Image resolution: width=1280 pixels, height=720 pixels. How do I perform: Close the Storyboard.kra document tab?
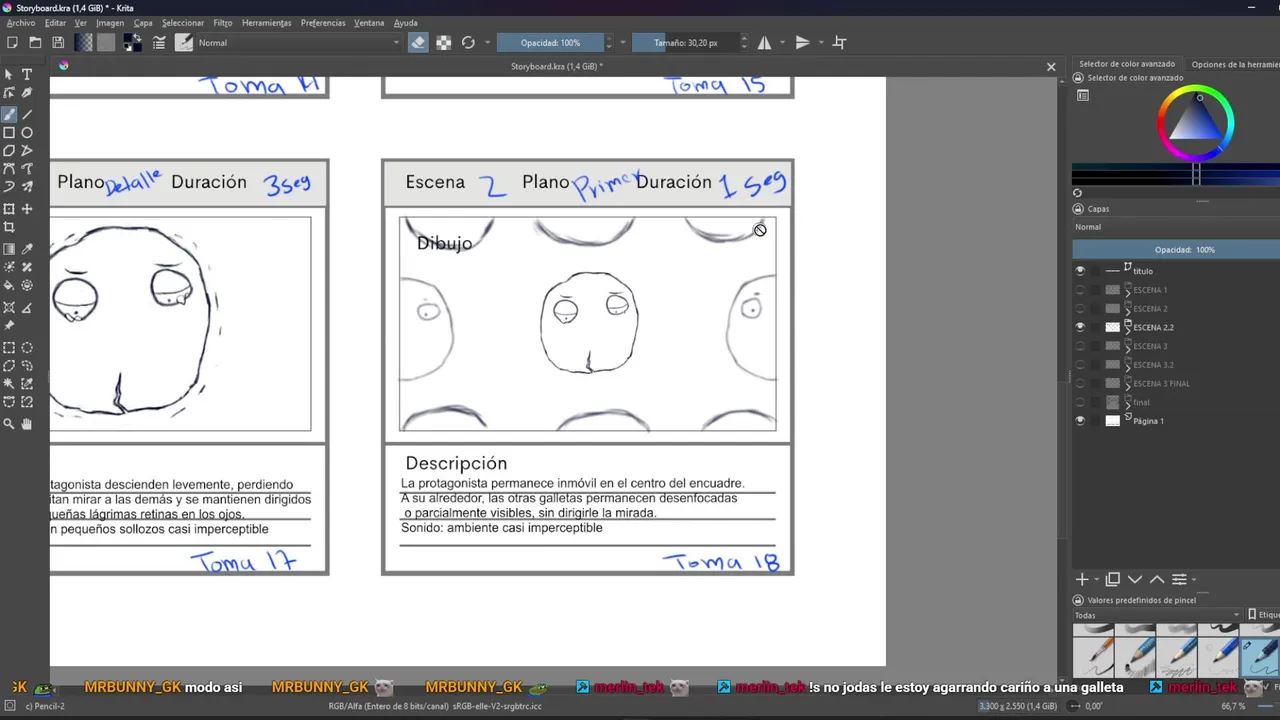(1051, 67)
